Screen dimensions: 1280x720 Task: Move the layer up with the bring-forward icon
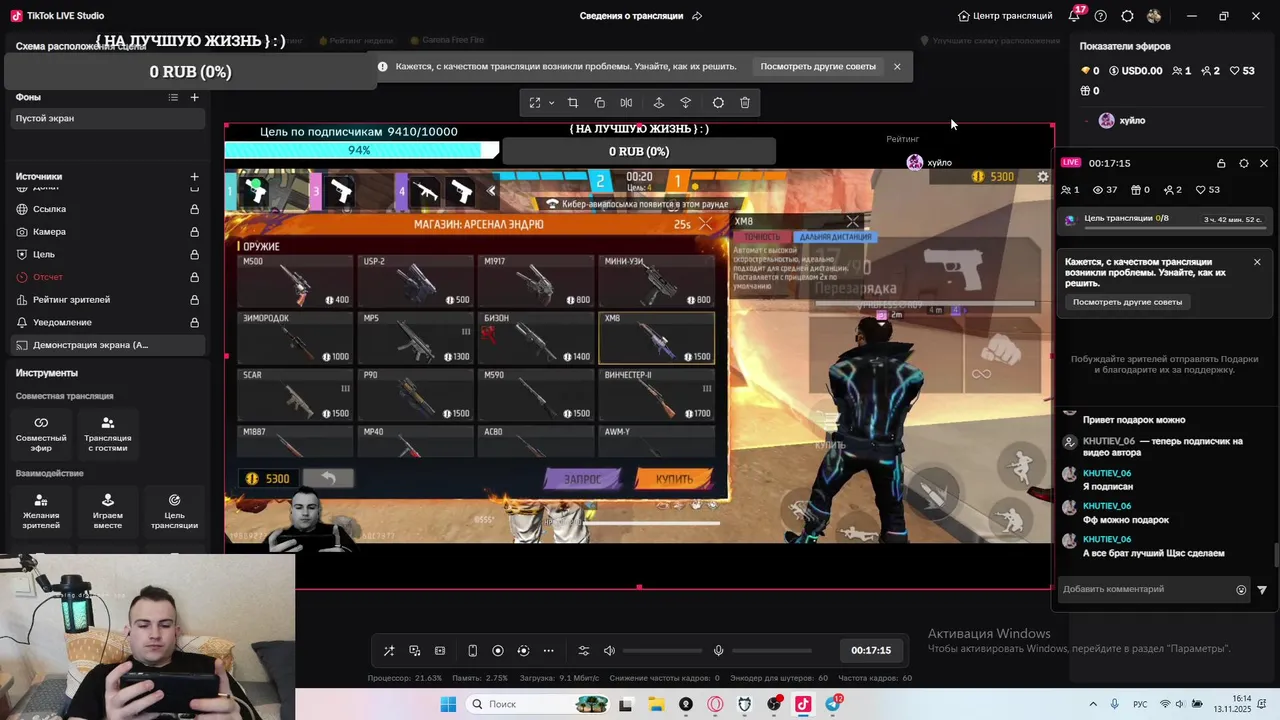pos(659,103)
